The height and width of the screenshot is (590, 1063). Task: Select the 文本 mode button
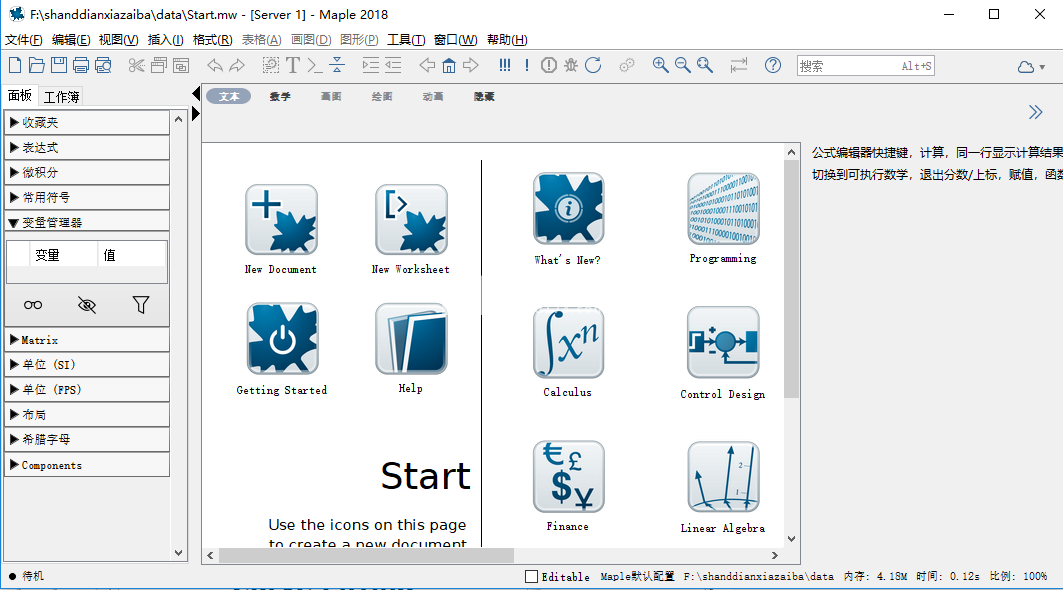coord(229,96)
